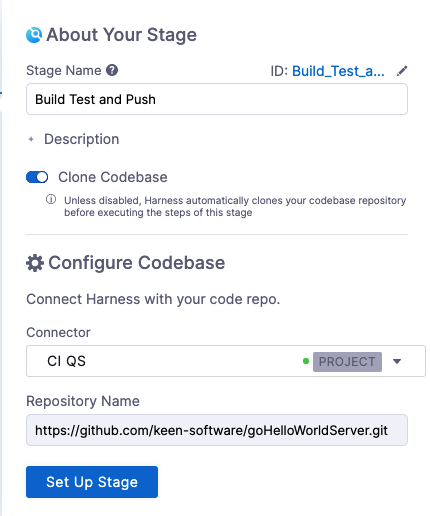Open the Connector dropdown arrow

[x=397, y=361]
